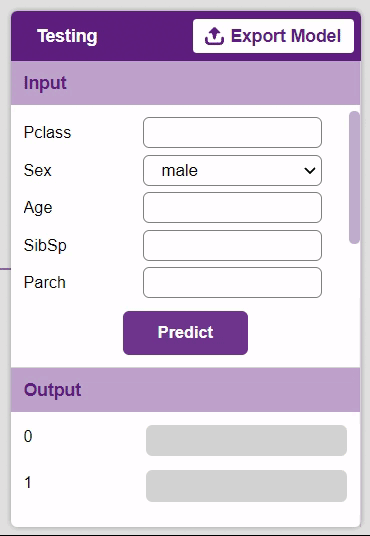This screenshot has height=536, width=370.
Task: Click the chevron arrow of Sex dropdown
Action: [310, 170]
